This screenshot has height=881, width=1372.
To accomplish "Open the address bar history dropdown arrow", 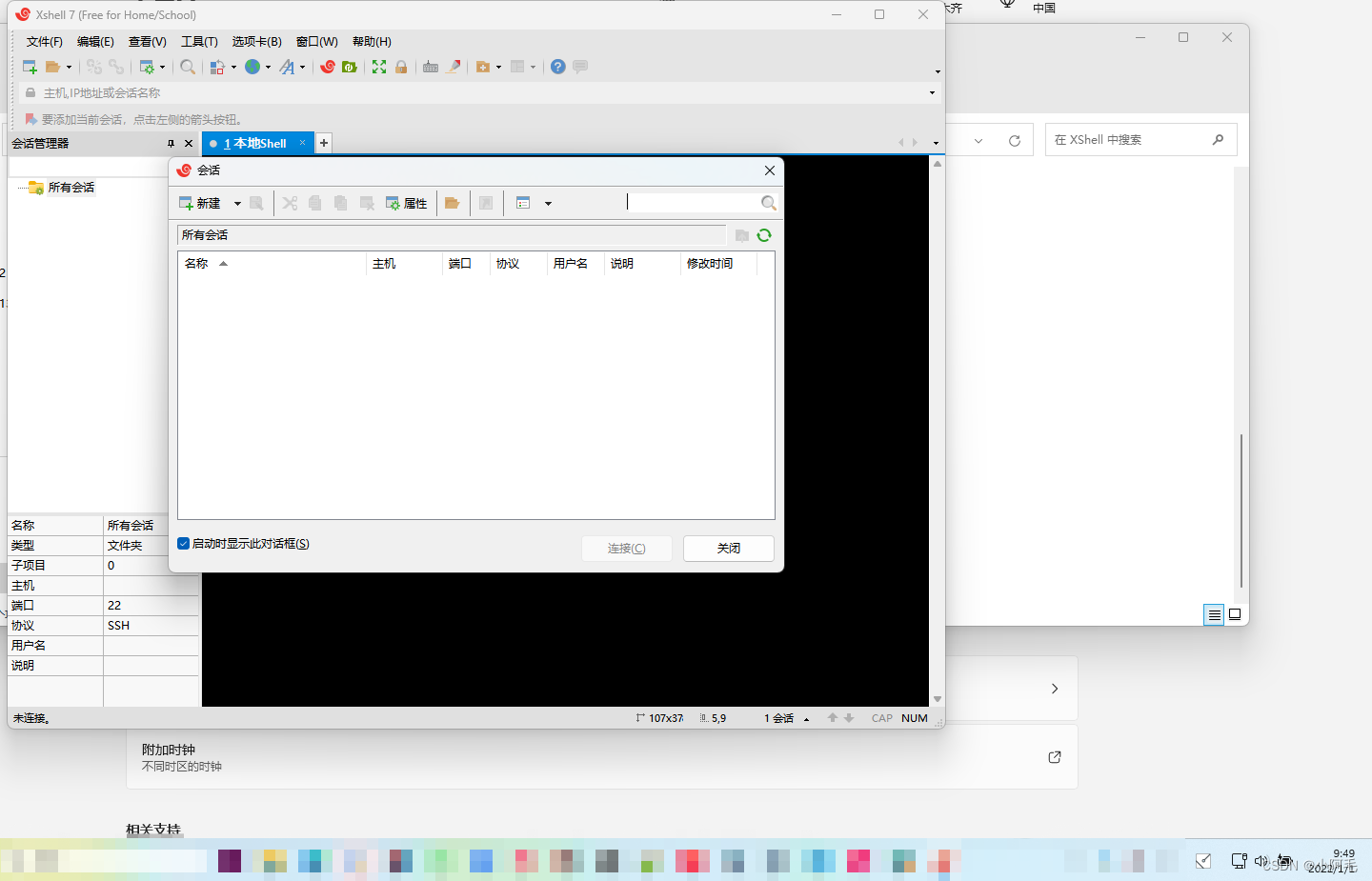I will point(932,92).
